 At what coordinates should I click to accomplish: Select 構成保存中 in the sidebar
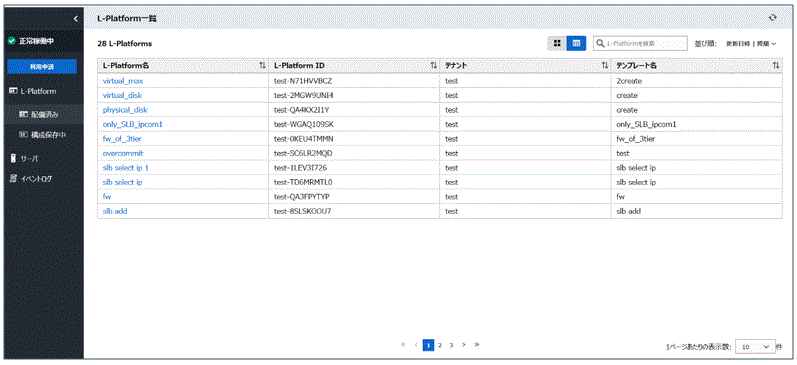click(43, 135)
